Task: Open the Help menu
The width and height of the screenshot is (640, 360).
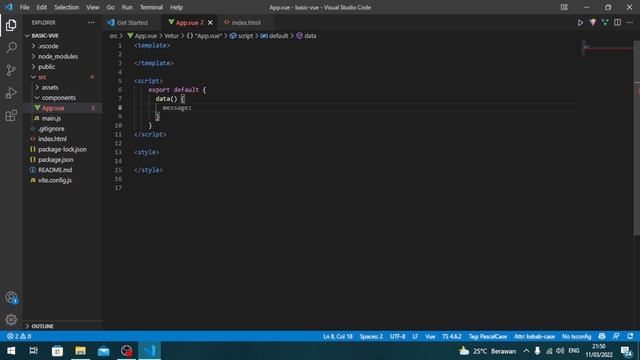Action: pos(176,7)
